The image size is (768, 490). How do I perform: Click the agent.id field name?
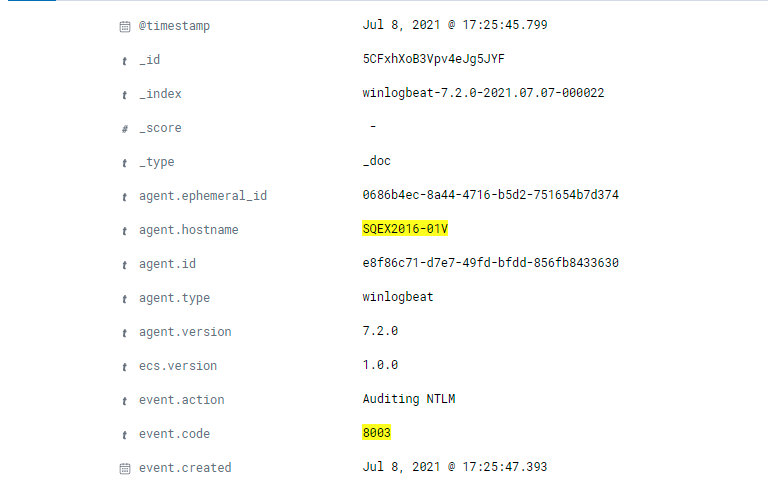click(167, 264)
